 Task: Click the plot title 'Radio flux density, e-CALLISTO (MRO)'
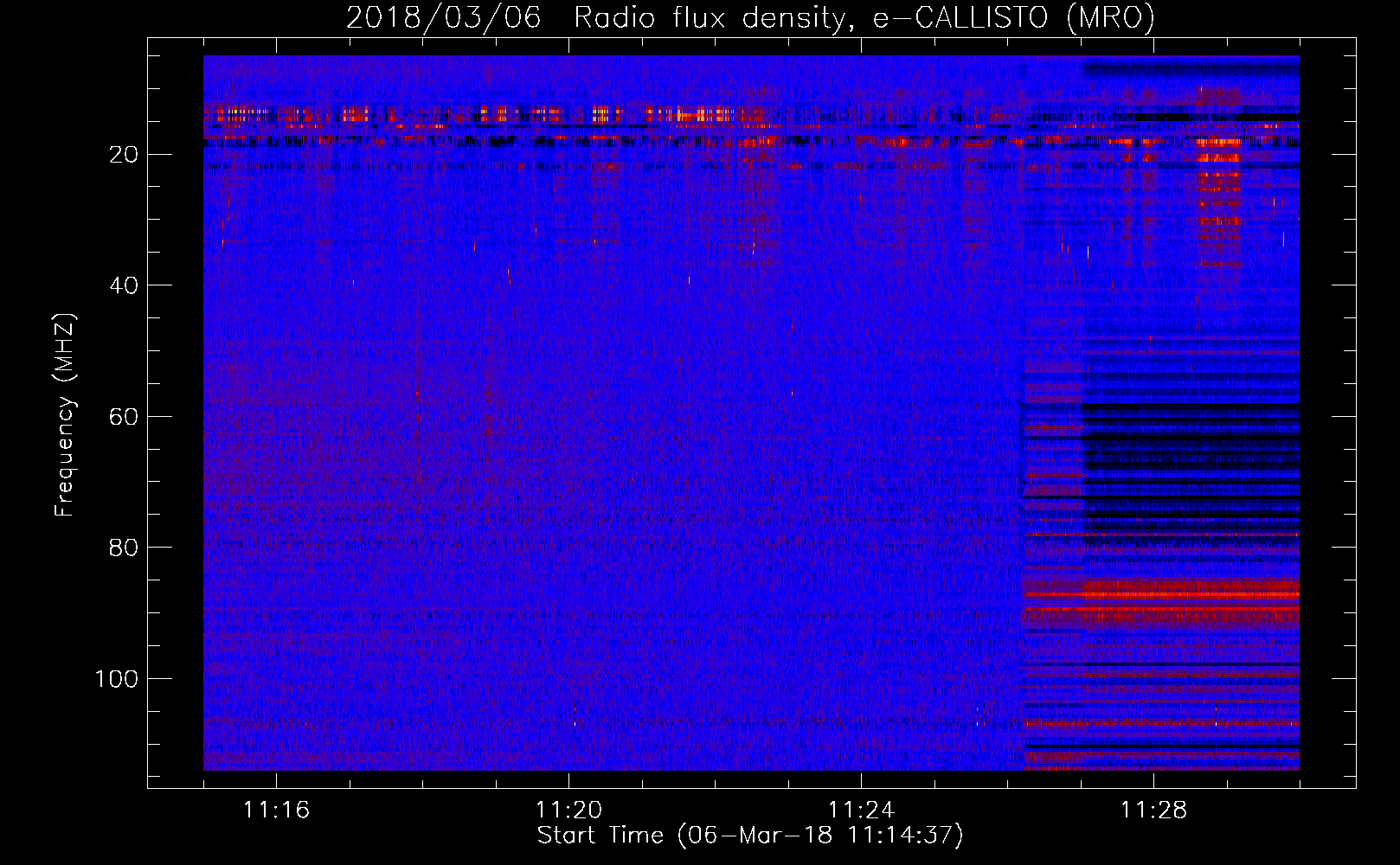click(864, 18)
